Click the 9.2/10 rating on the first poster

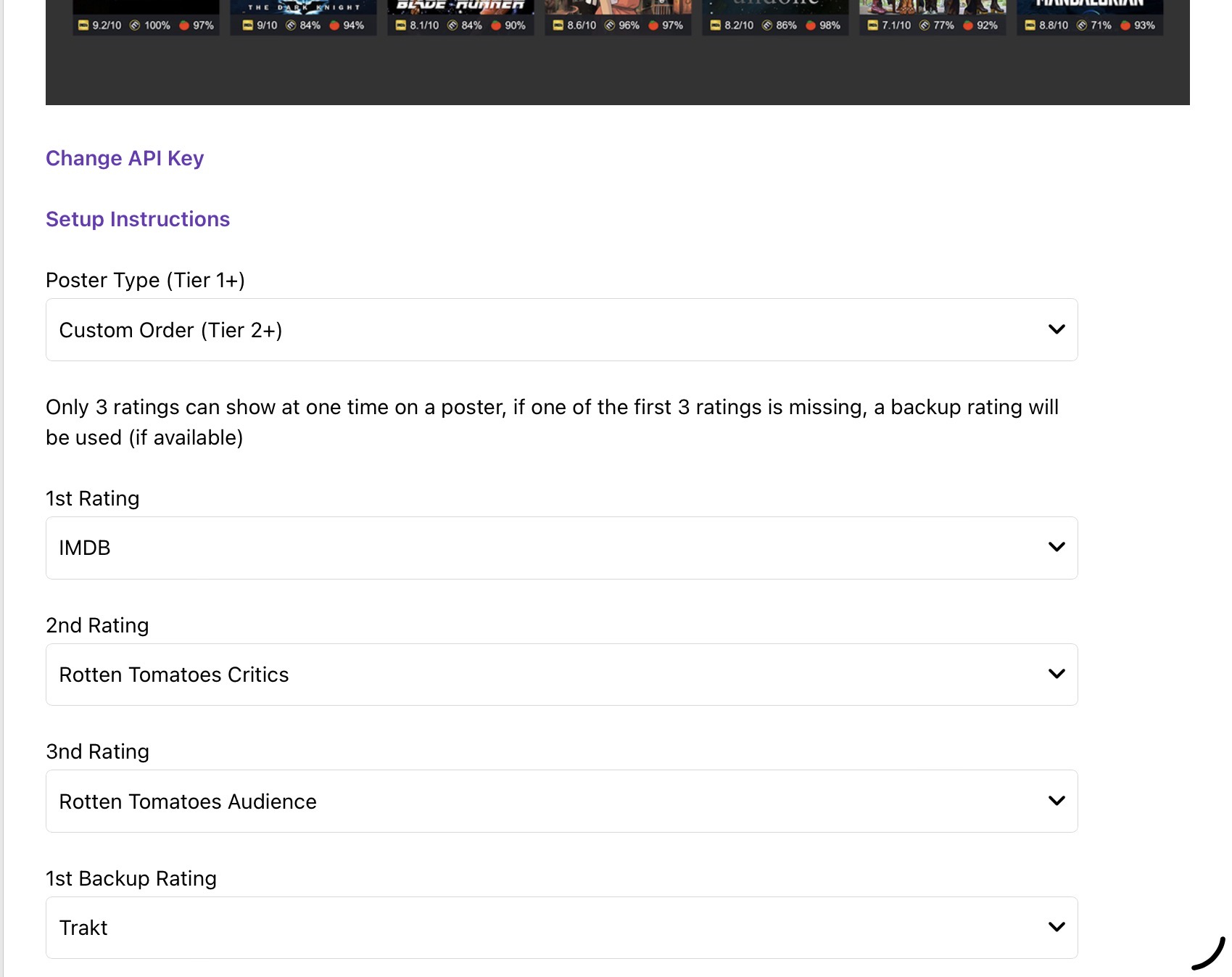click(107, 25)
